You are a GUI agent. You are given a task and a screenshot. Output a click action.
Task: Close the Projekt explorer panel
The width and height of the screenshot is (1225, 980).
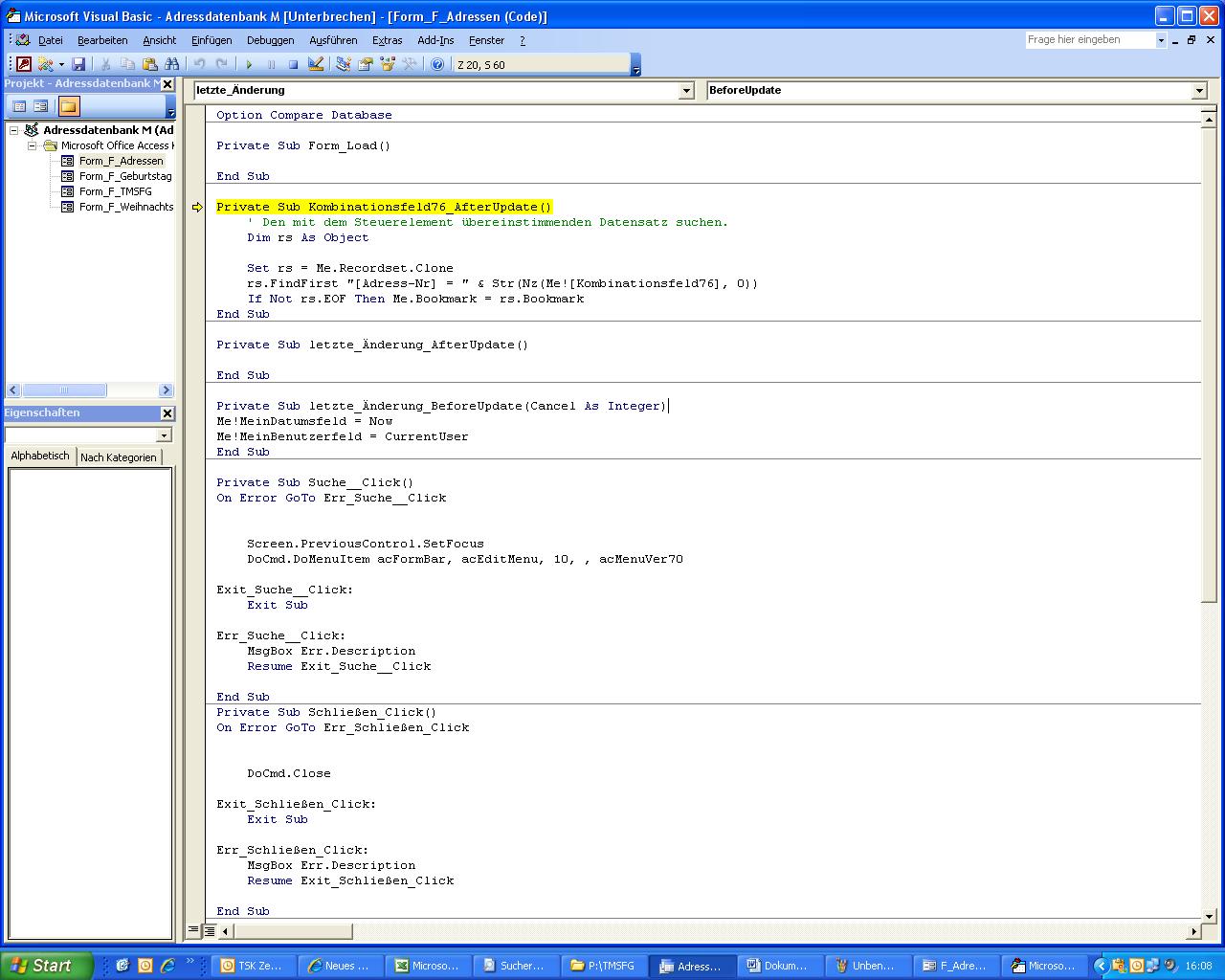pyautogui.click(x=167, y=84)
